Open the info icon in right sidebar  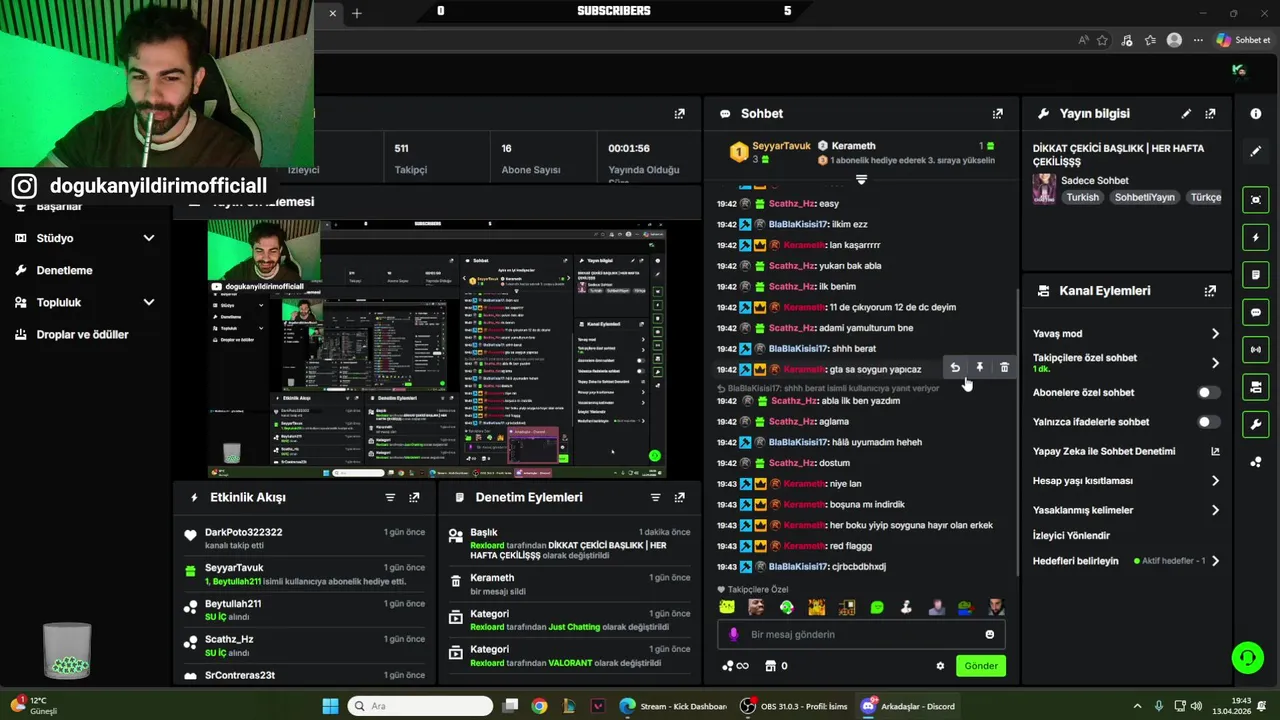coord(1256,114)
